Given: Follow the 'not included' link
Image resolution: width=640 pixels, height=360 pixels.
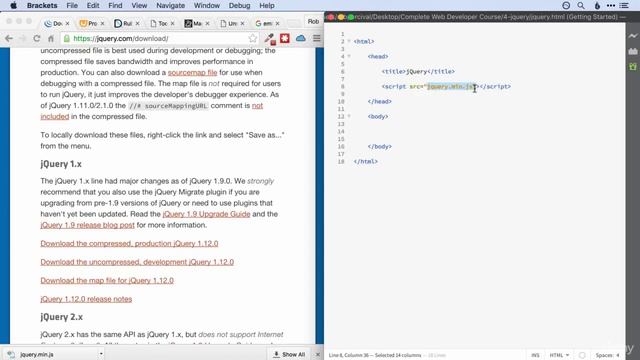Looking at the screenshot, I should coord(55,116).
